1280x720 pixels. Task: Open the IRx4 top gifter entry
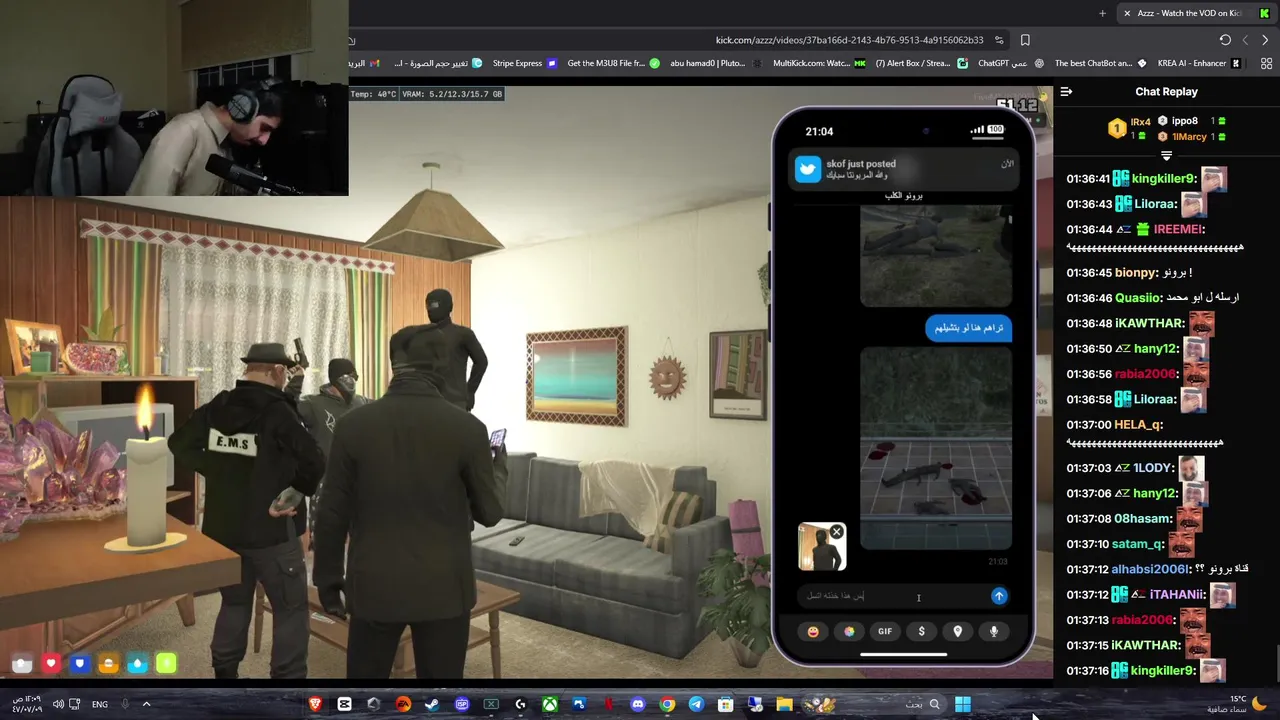1129,128
